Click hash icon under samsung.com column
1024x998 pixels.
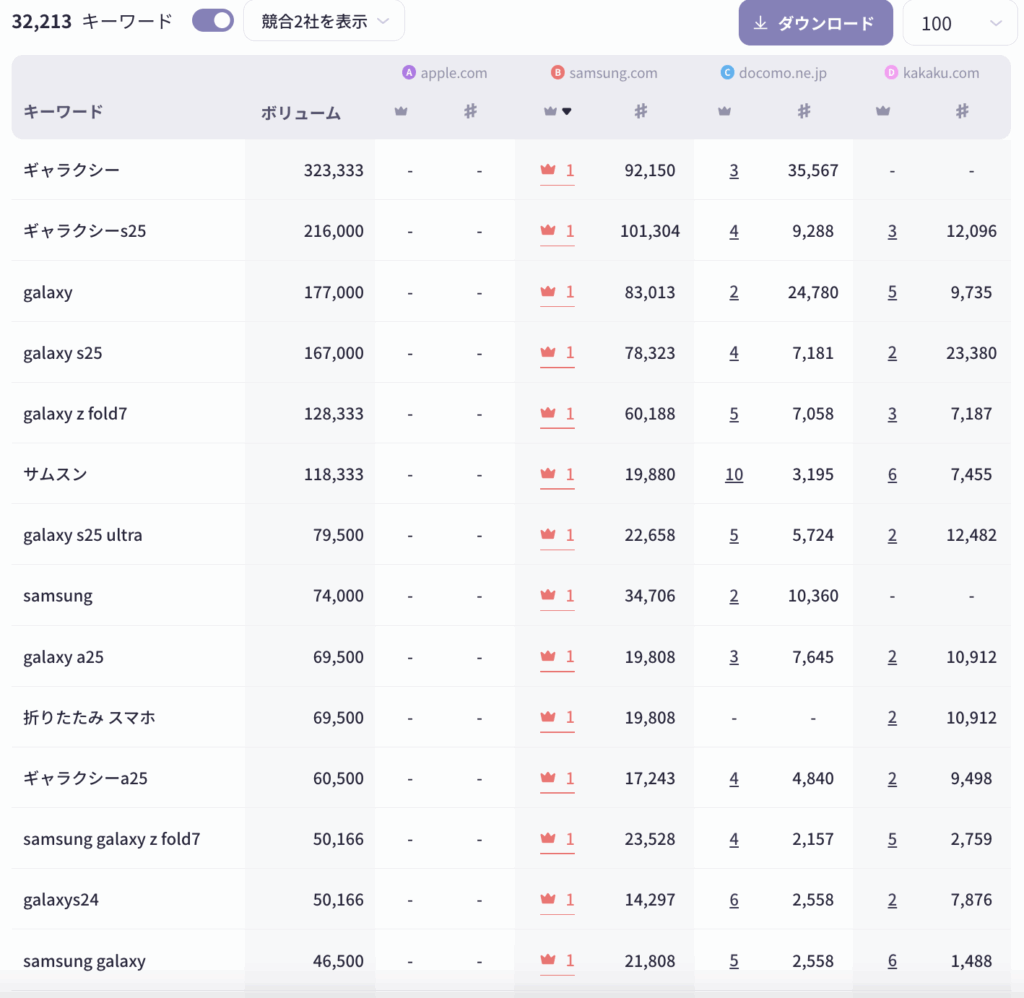(x=641, y=112)
